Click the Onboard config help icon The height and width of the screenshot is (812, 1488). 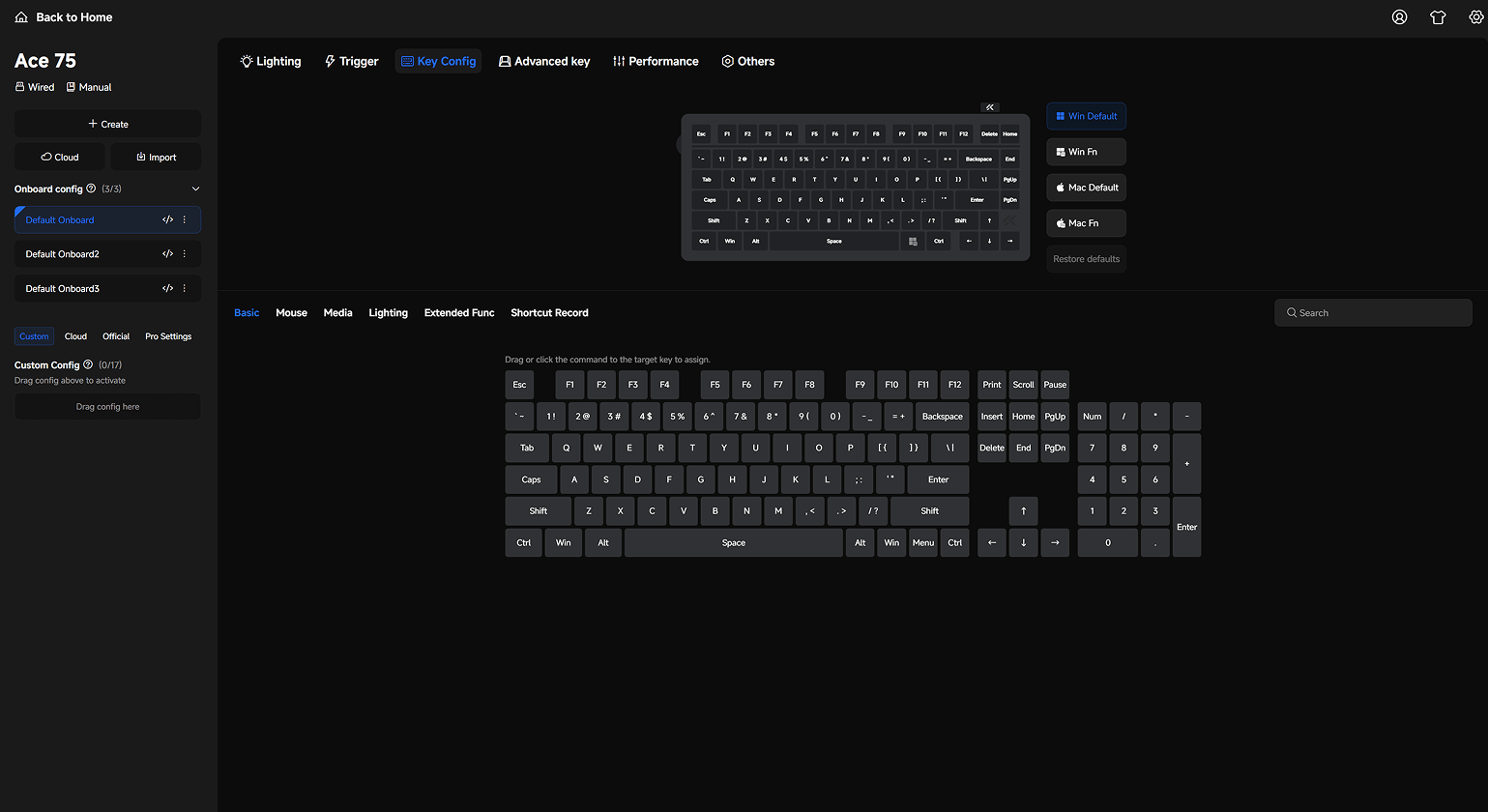91,188
